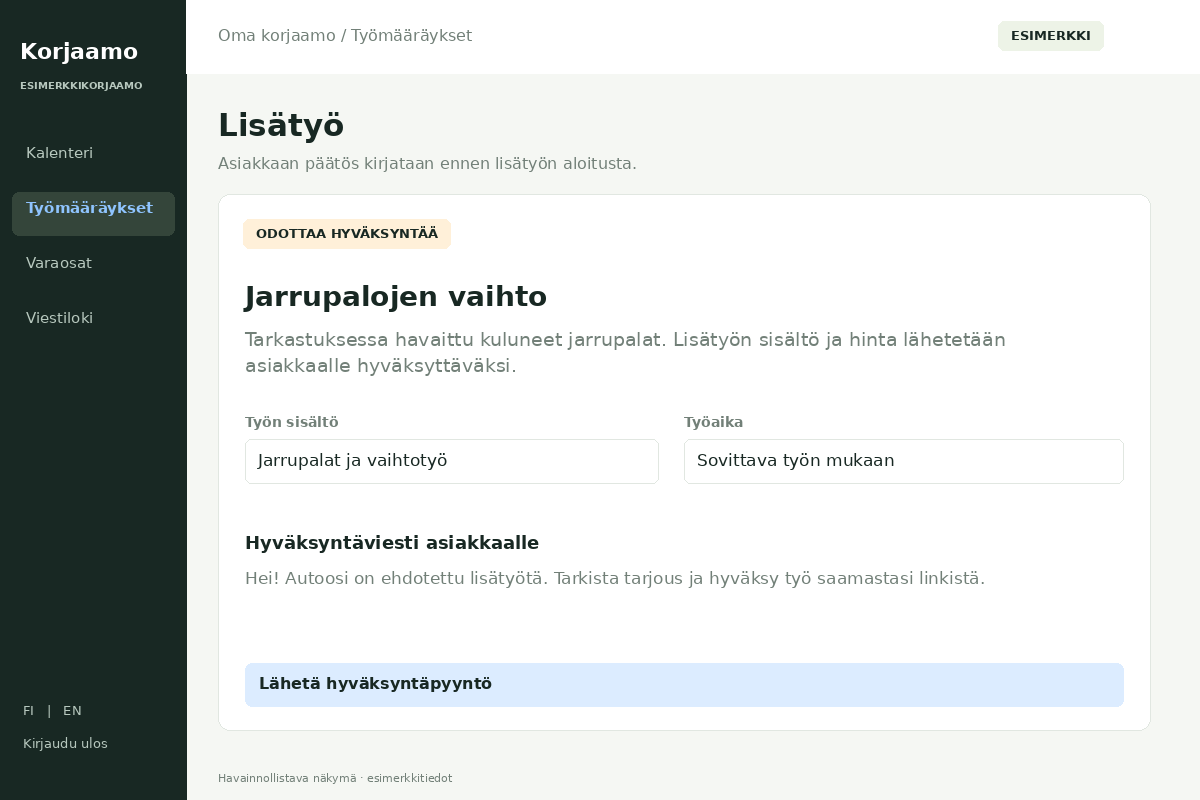Select Työmääräykset in the sidebar
The width and height of the screenshot is (1200, 800).
pos(93,213)
